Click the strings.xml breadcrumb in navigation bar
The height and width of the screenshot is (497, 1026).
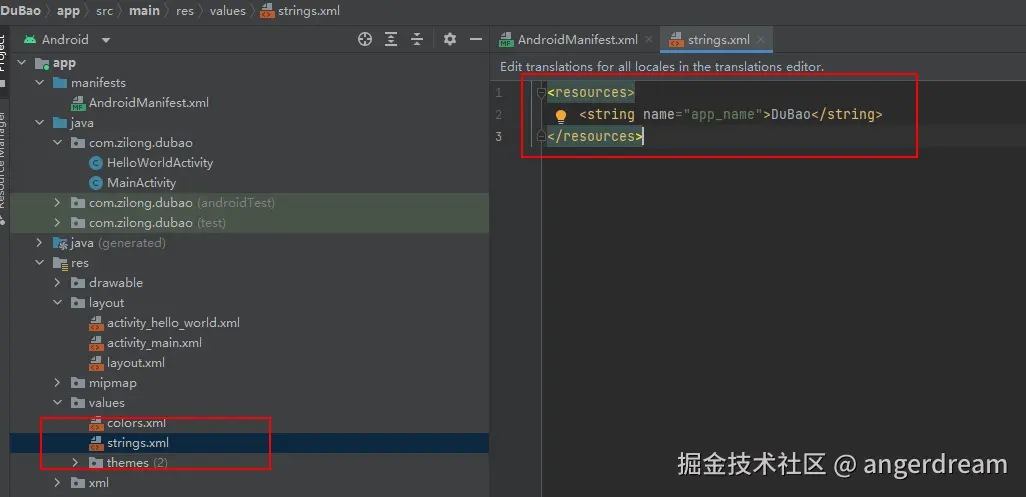tap(300, 11)
